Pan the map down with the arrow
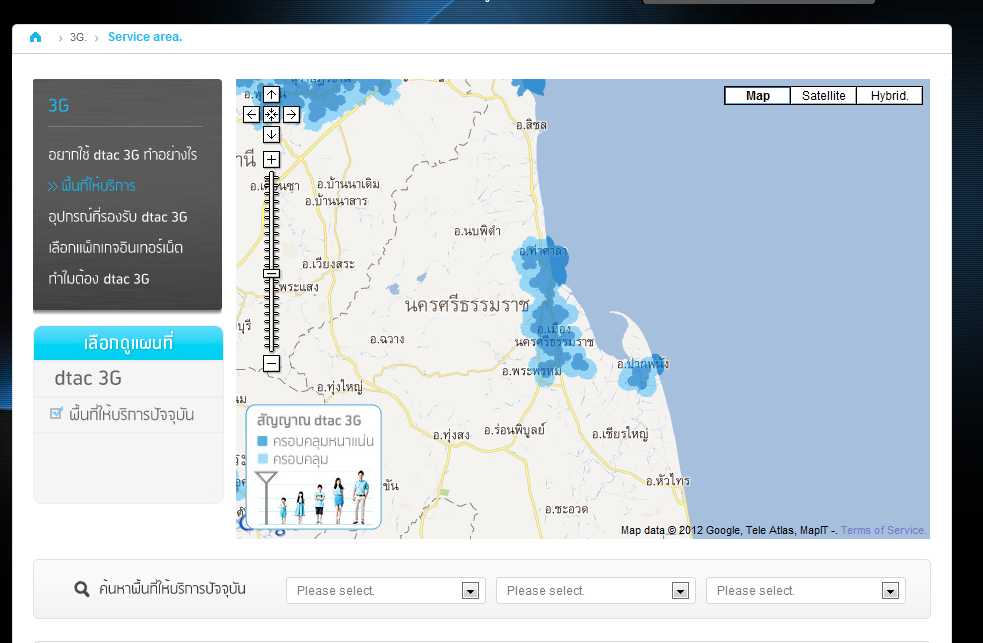The image size is (983, 643). [271, 134]
